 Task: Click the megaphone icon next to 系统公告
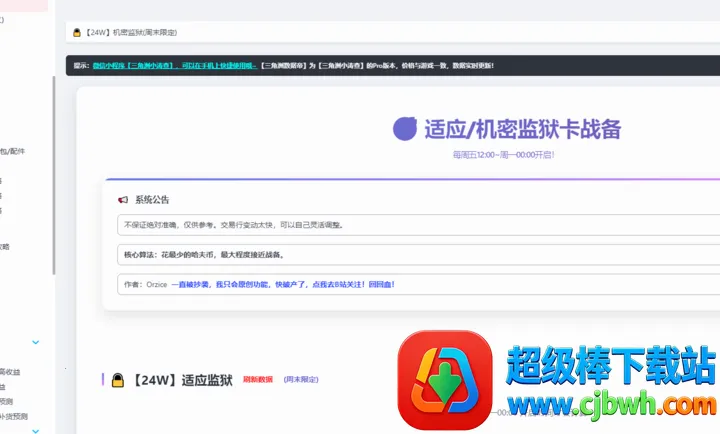click(x=123, y=200)
